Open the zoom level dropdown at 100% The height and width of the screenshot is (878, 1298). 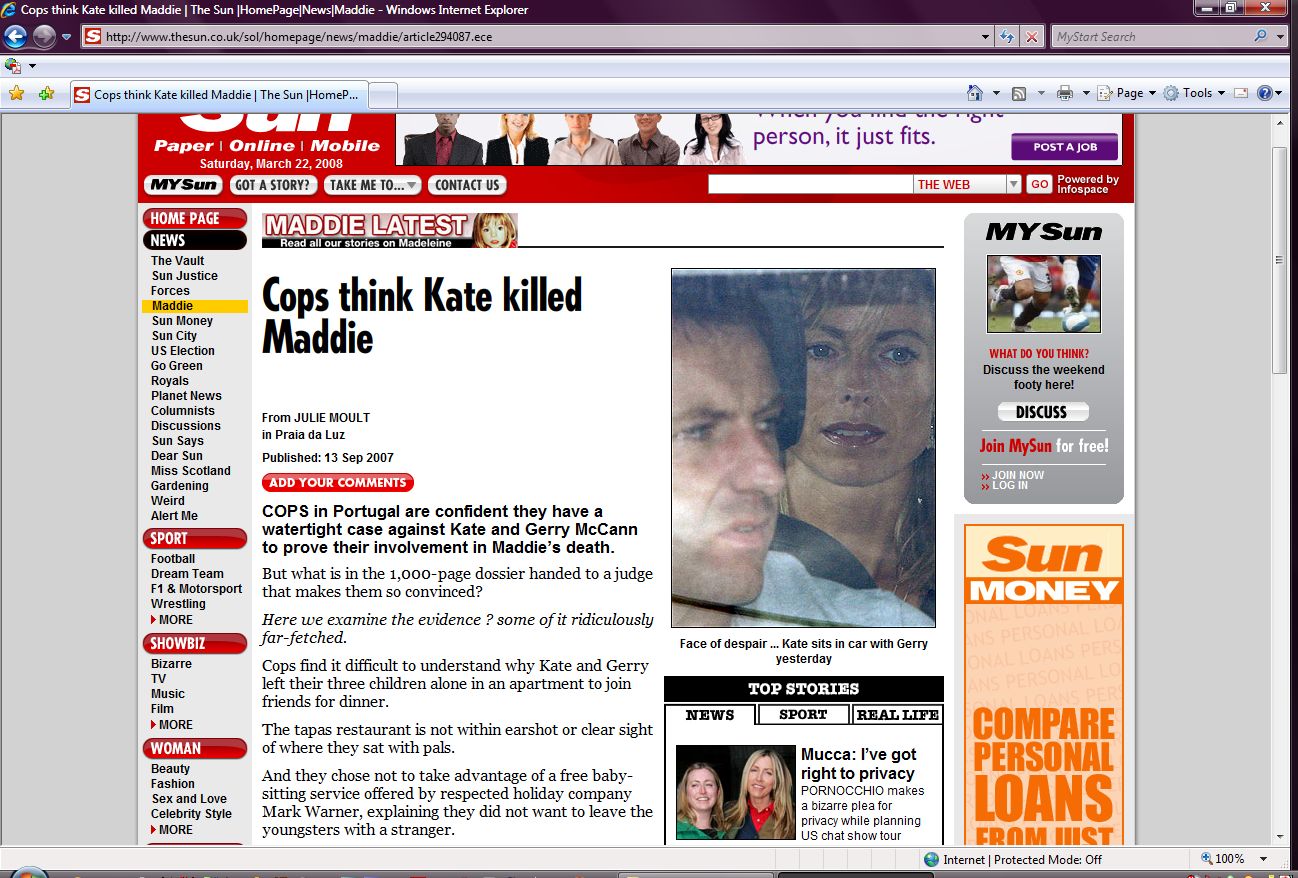1263,859
